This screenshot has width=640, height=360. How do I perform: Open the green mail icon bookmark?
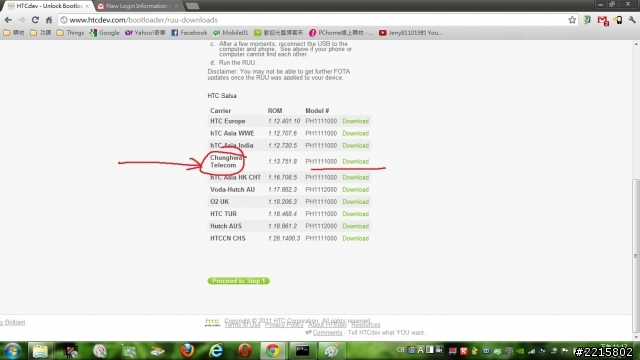pos(278,33)
